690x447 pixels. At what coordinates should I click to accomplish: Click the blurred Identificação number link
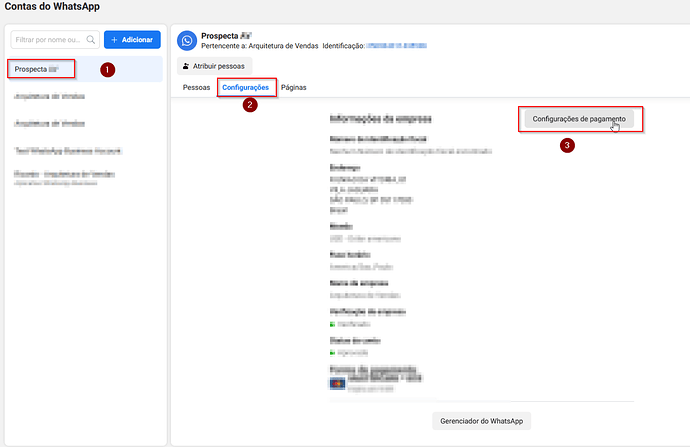(x=396, y=45)
